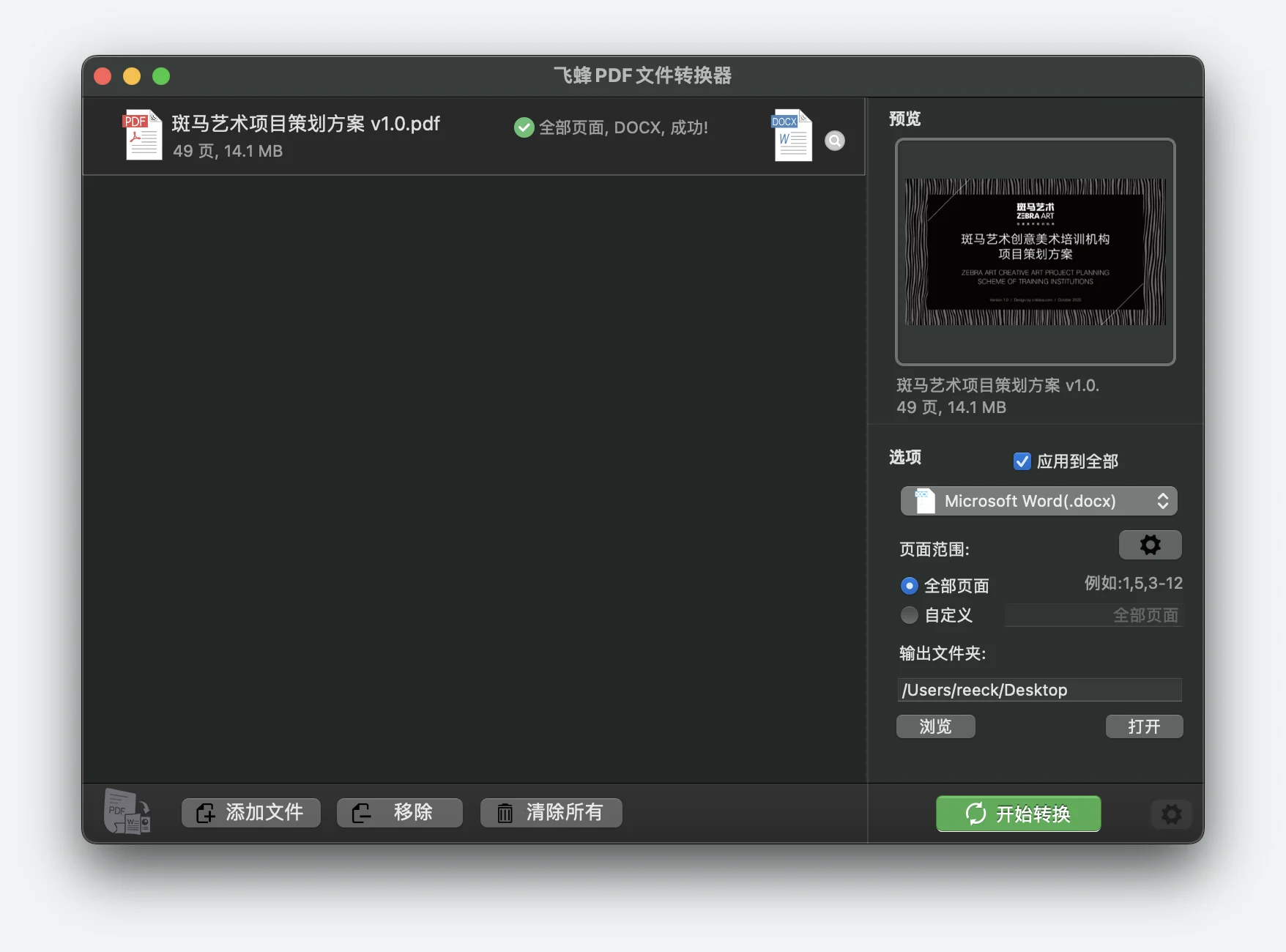The height and width of the screenshot is (952, 1286).
Task: Select the 全部页面 radio option
Action: (909, 586)
